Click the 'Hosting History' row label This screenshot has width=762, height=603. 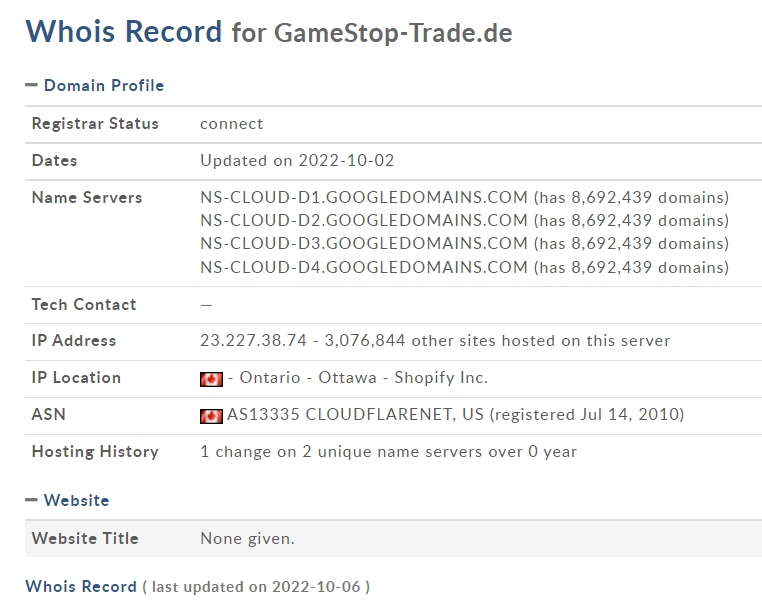(95, 451)
